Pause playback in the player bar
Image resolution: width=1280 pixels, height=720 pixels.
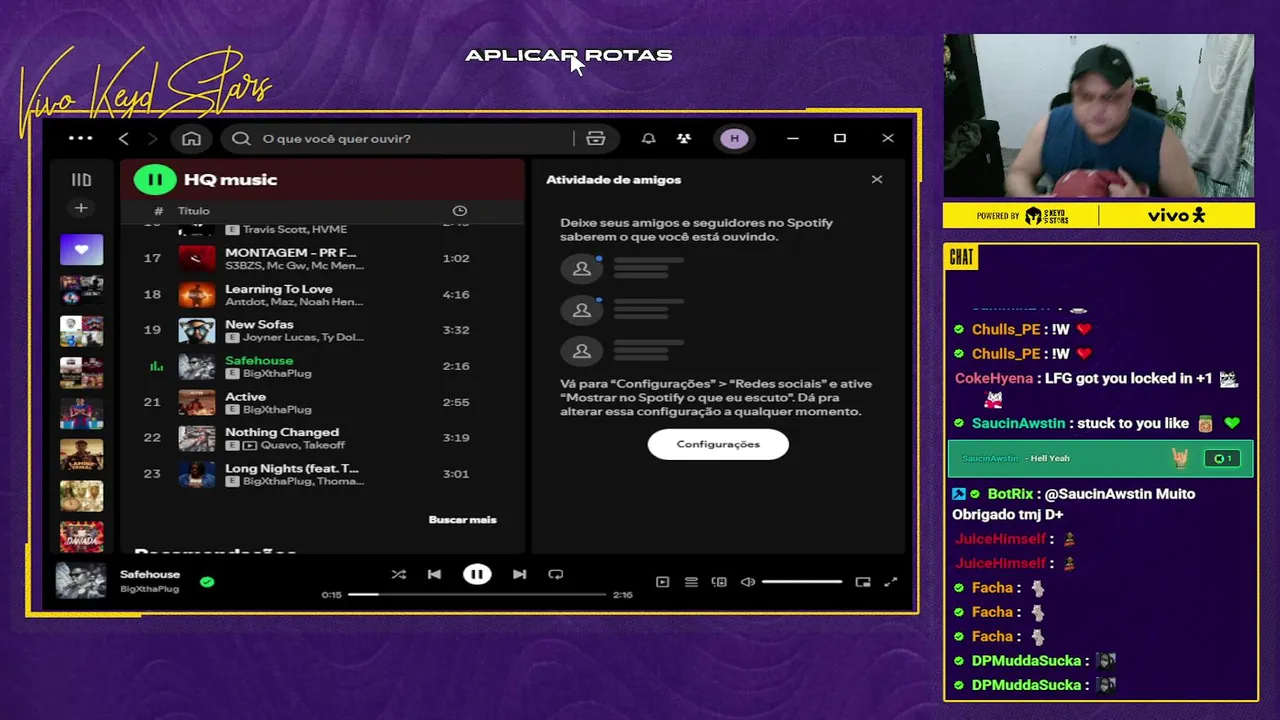[x=477, y=574]
